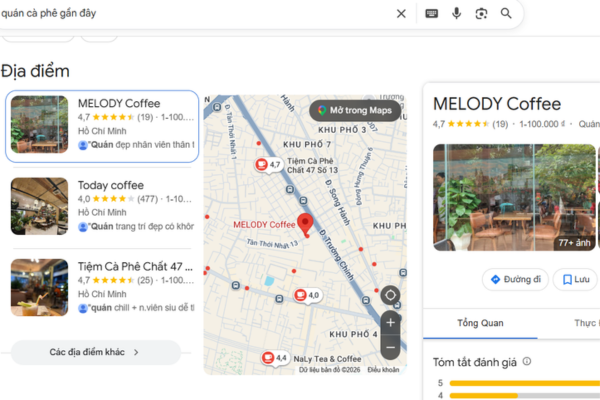Click the 'Địa điểm' section heading
This screenshot has height=400, width=600.
(35, 72)
